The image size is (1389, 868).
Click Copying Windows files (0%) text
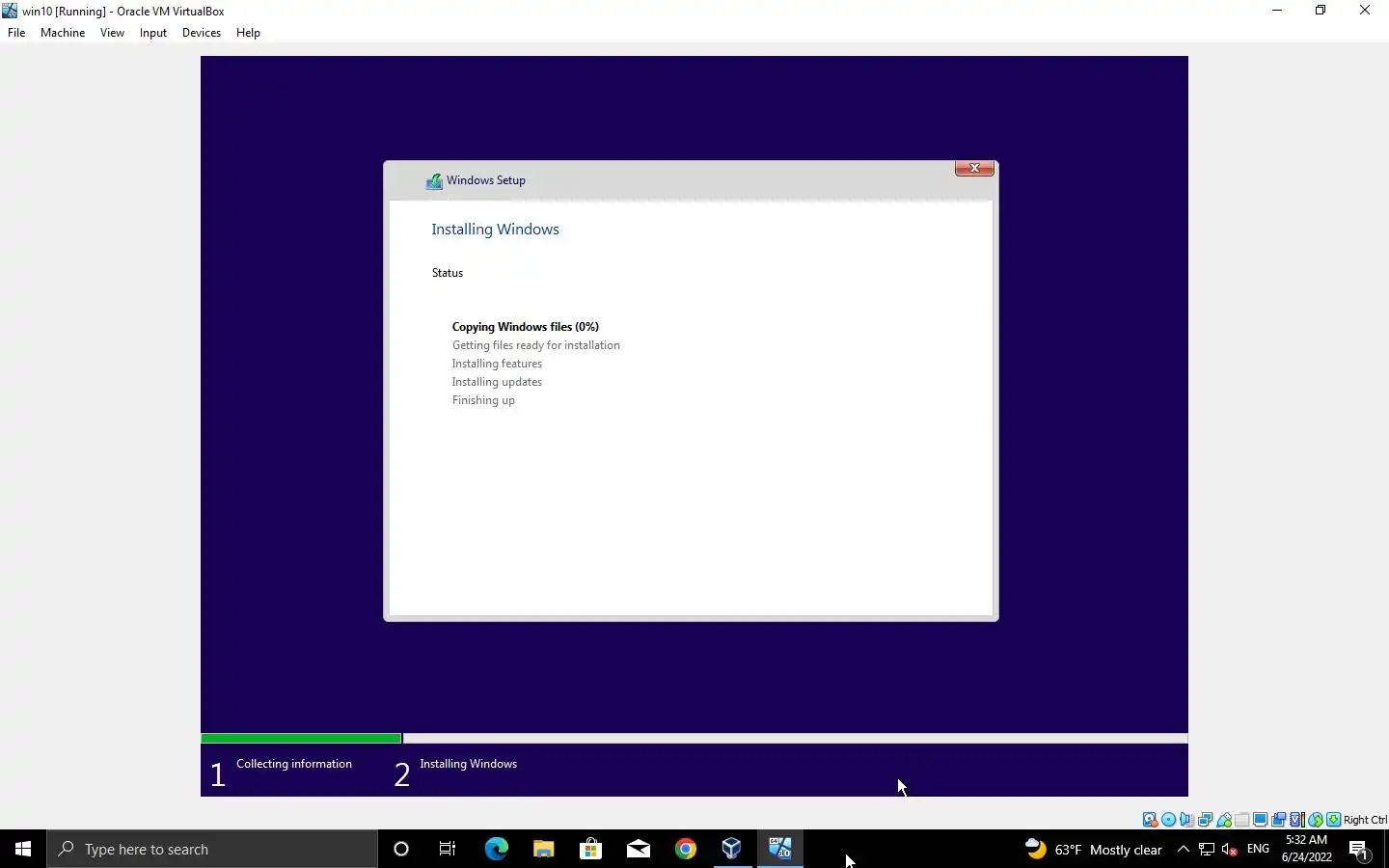pyautogui.click(x=526, y=327)
